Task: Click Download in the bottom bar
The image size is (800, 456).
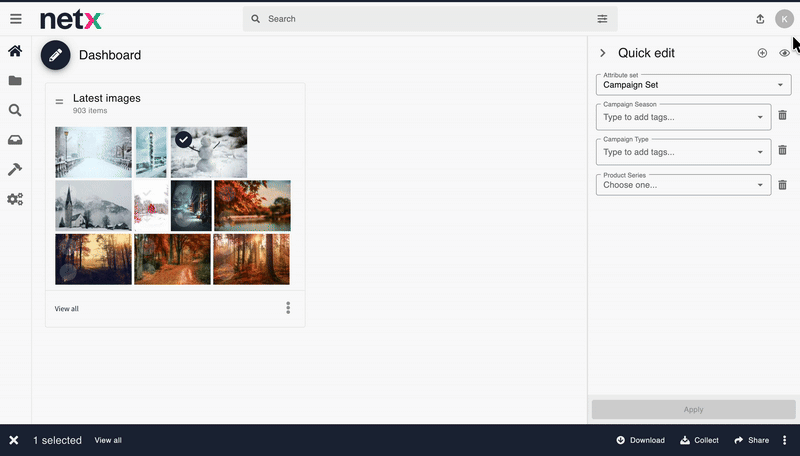Action: 641,440
